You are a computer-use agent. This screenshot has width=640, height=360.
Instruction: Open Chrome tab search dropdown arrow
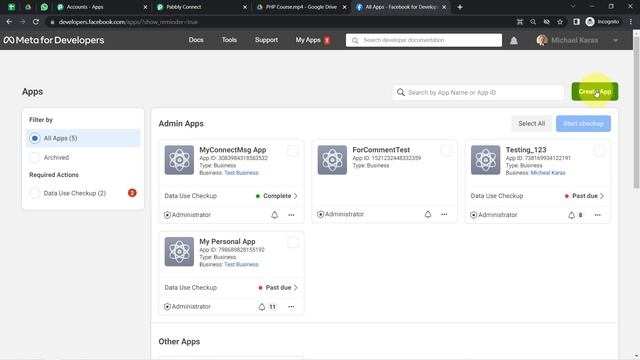pyautogui.click(x=573, y=7)
